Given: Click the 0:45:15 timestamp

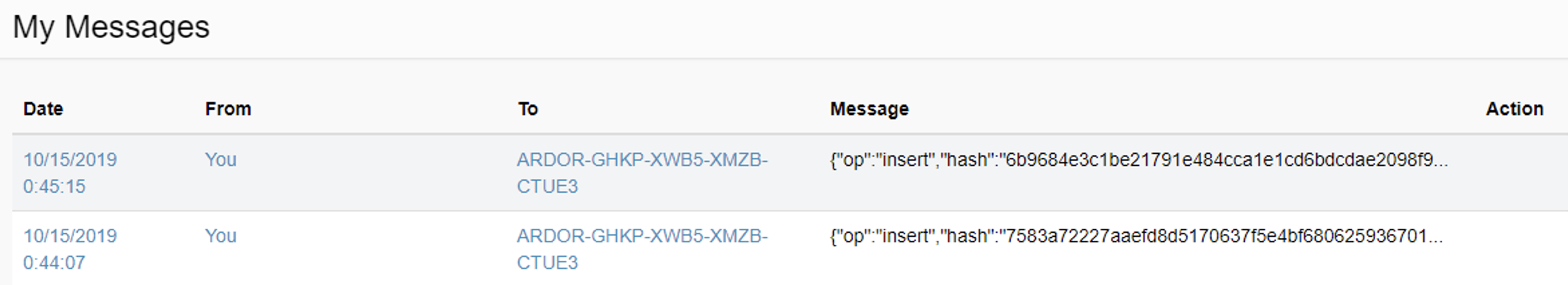Looking at the screenshot, I should (54, 187).
